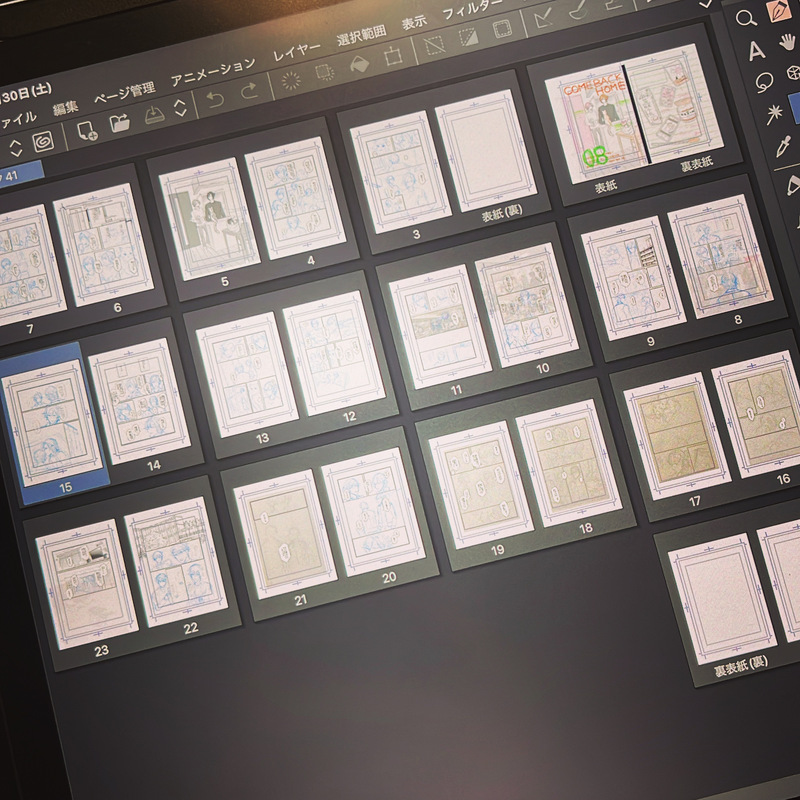Click the dashed-square scale selection icon
Viewport: 800px width, 800px height.
(324, 72)
